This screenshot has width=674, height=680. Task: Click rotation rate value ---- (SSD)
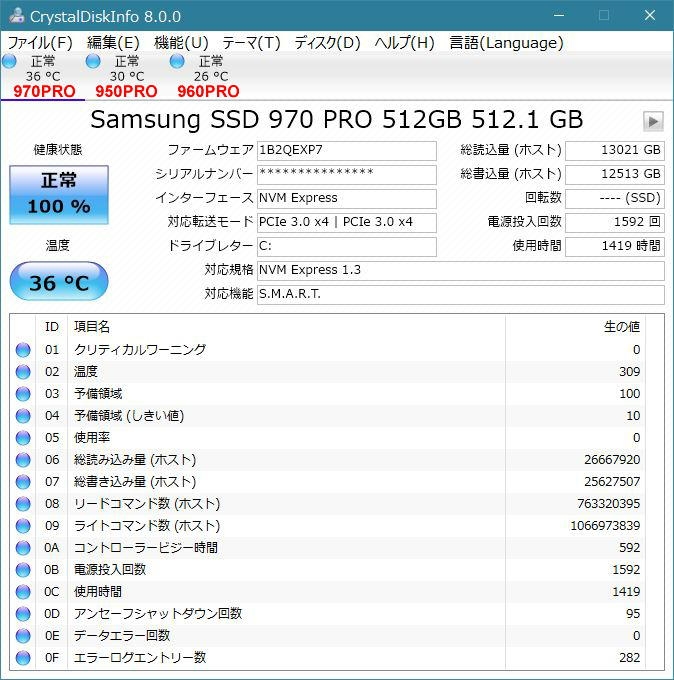[x=615, y=199]
